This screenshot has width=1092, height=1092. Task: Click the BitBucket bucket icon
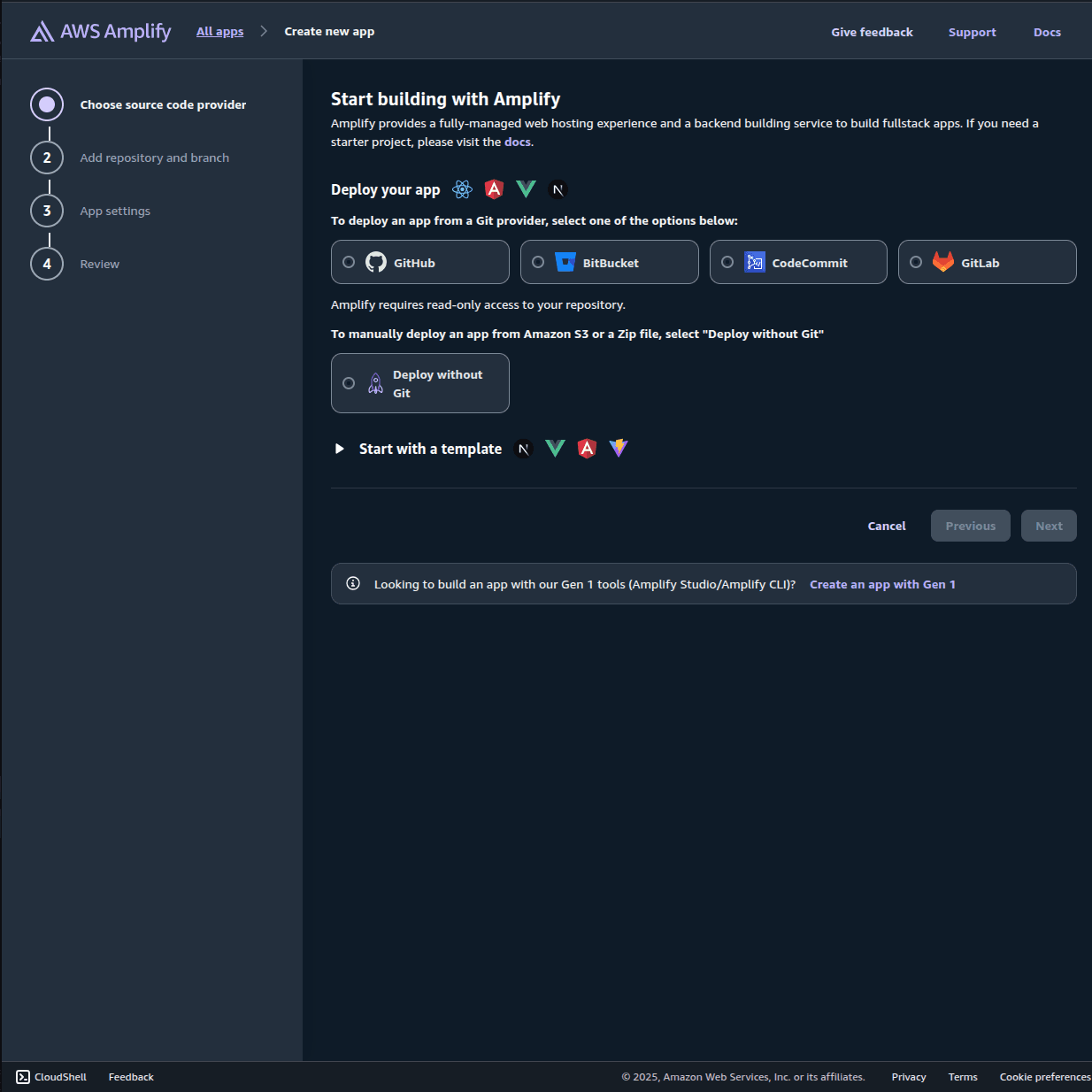pyautogui.click(x=565, y=262)
